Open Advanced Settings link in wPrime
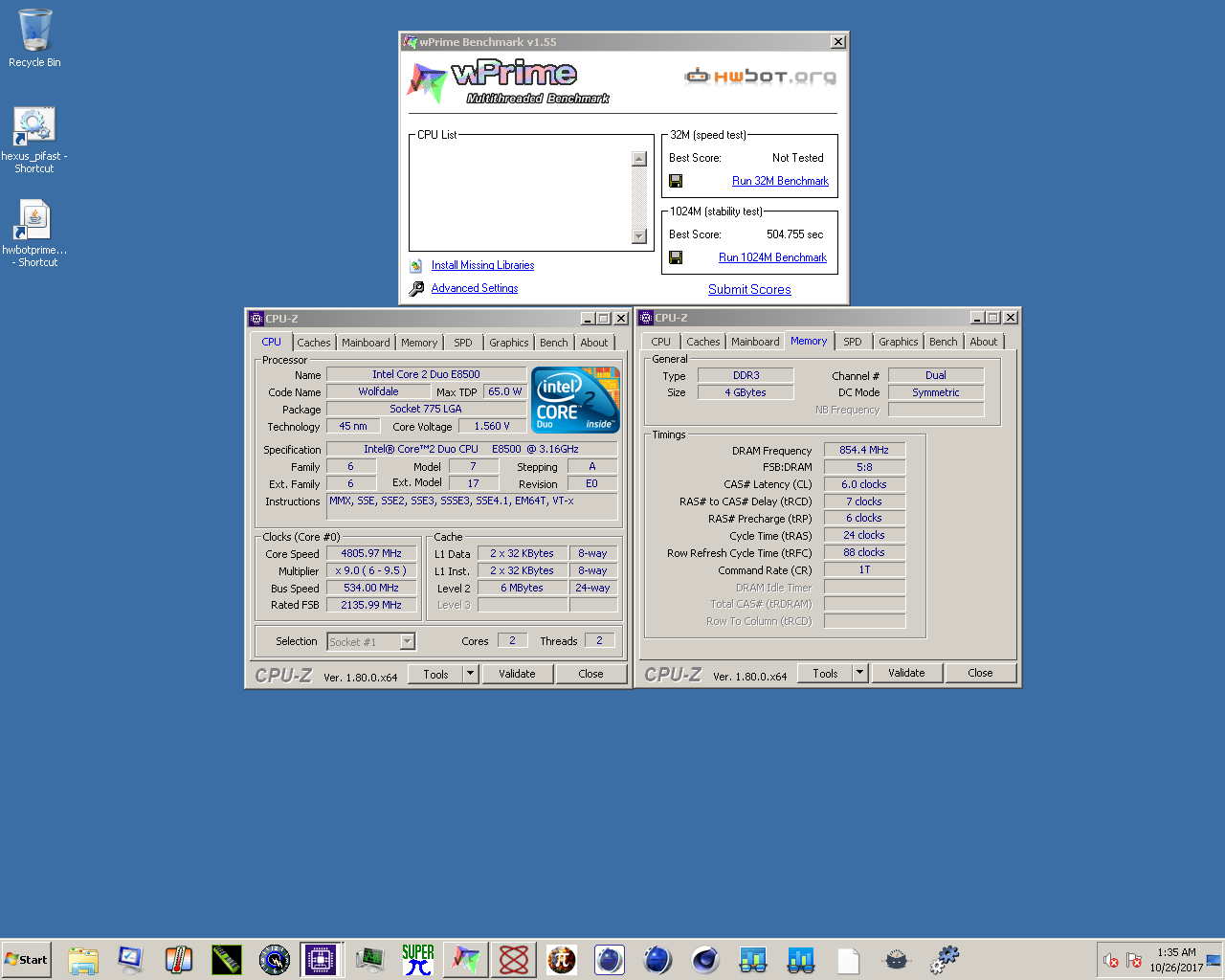 coord(475,289)
